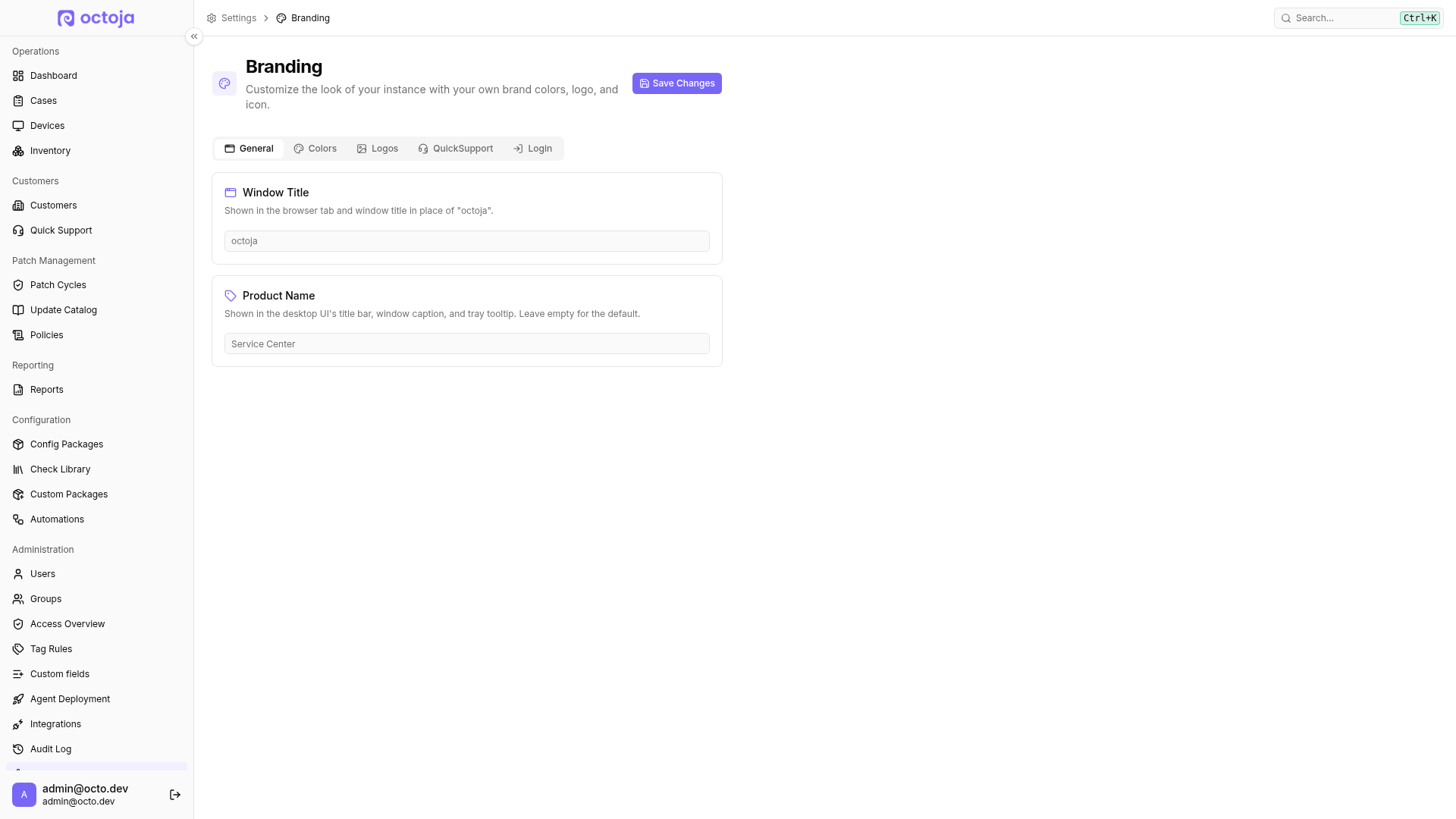This screenshot has height=819, width=1456.
Task: Open the Automations workflow icon
Action: coord(18,519)
